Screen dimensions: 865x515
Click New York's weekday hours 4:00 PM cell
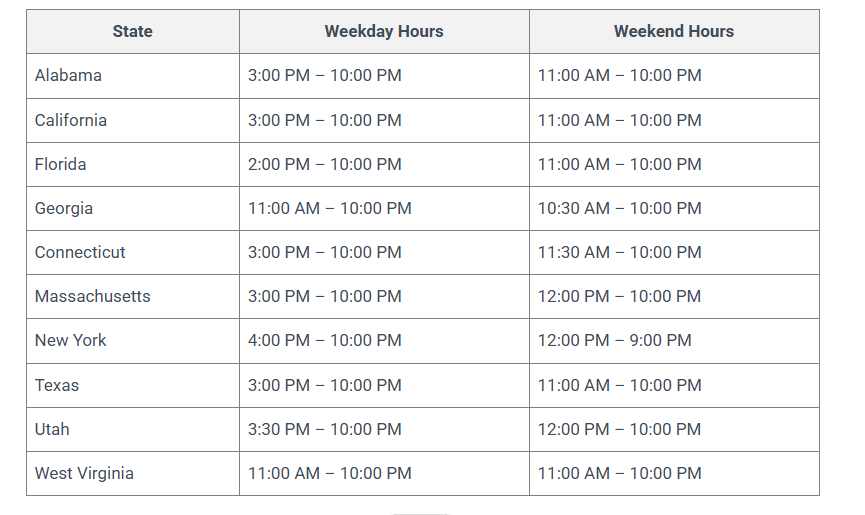325,340
